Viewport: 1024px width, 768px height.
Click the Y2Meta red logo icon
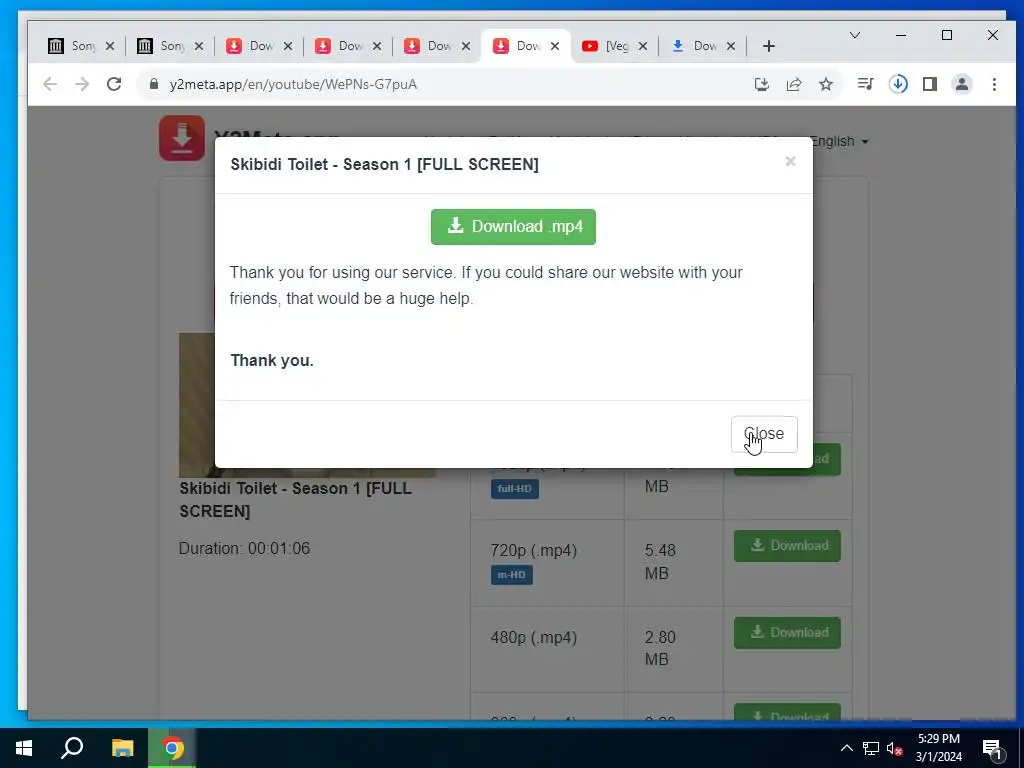182,138
